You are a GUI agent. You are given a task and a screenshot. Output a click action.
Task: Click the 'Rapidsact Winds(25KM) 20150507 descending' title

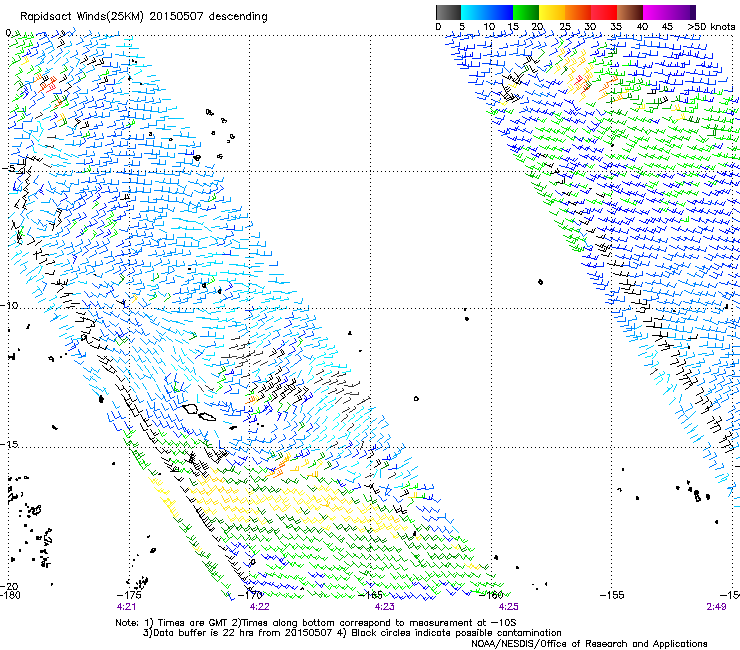click(143, 17)
